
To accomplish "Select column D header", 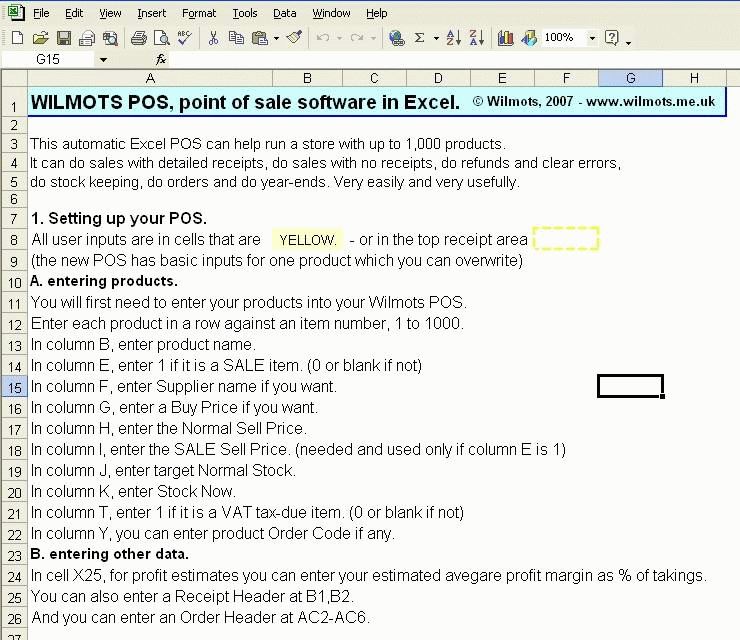I will pyautogui.click(x=438, y=78).
